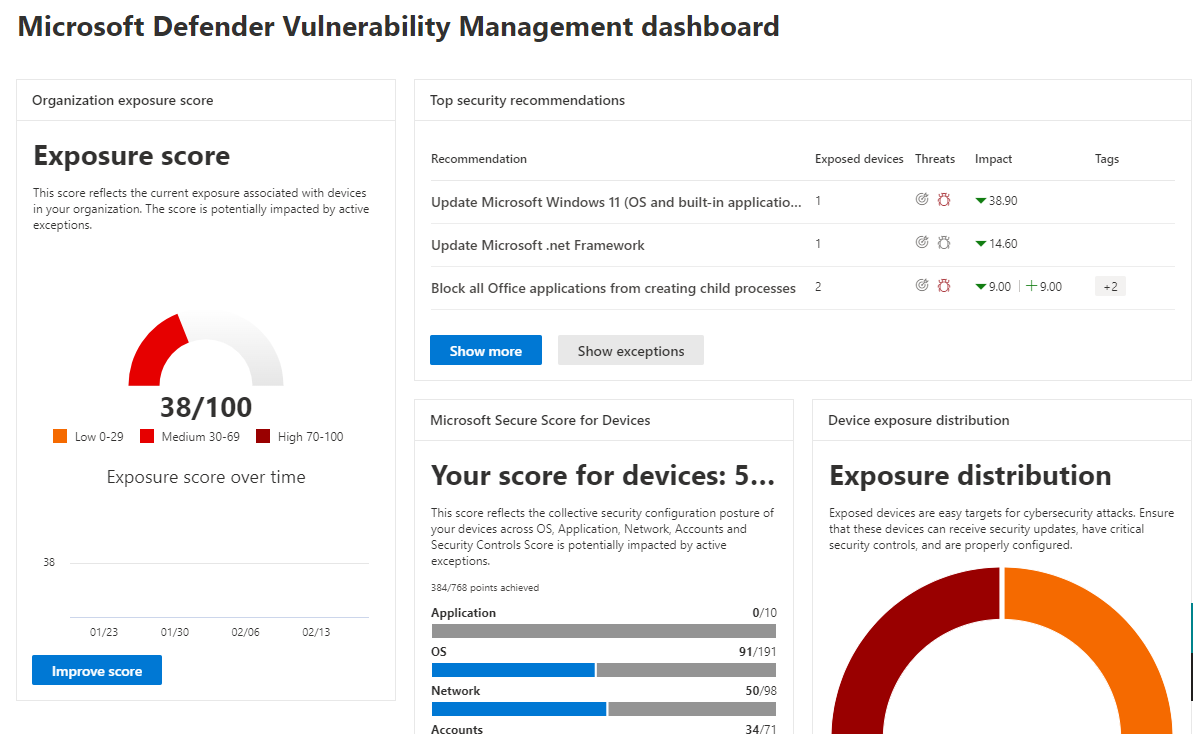Click threat insights target icon for Windows 11 row

922,200
